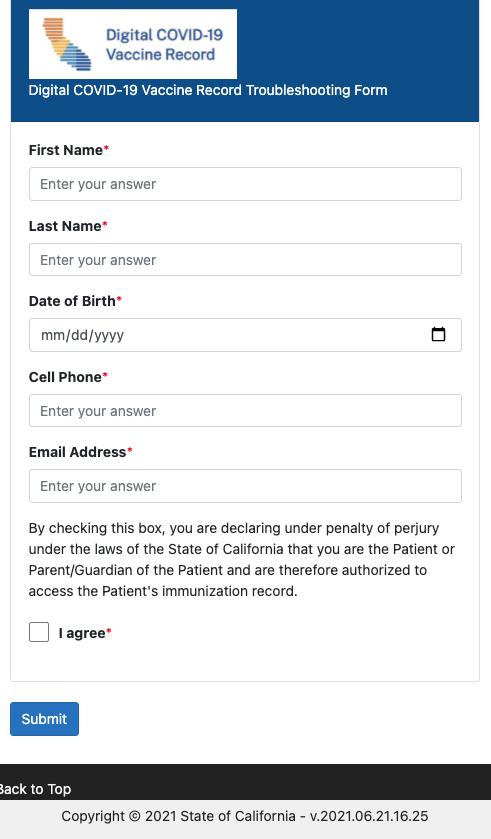
Task: Focus the First Name input field
Action: coord(246,184)
